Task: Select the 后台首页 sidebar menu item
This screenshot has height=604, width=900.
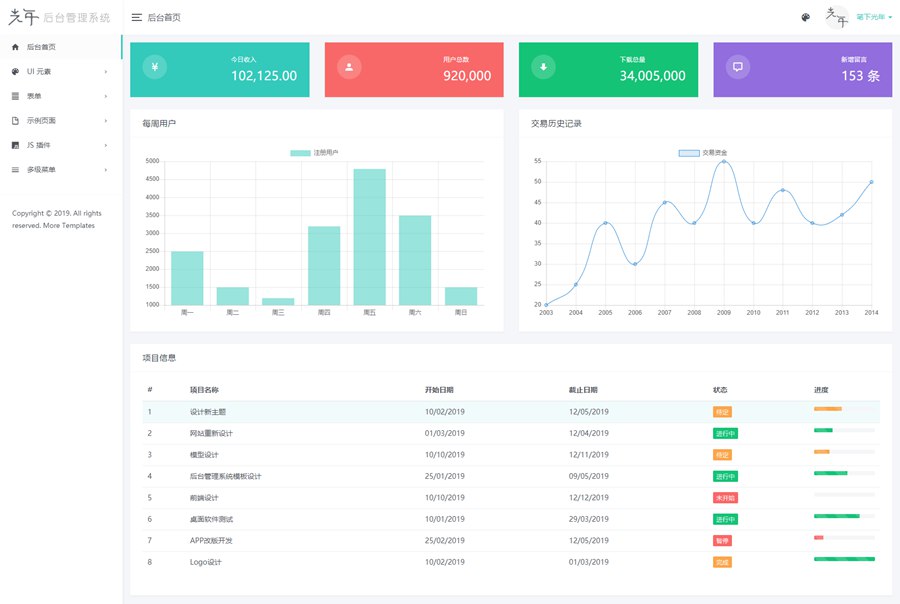Action: pos(61,47)
